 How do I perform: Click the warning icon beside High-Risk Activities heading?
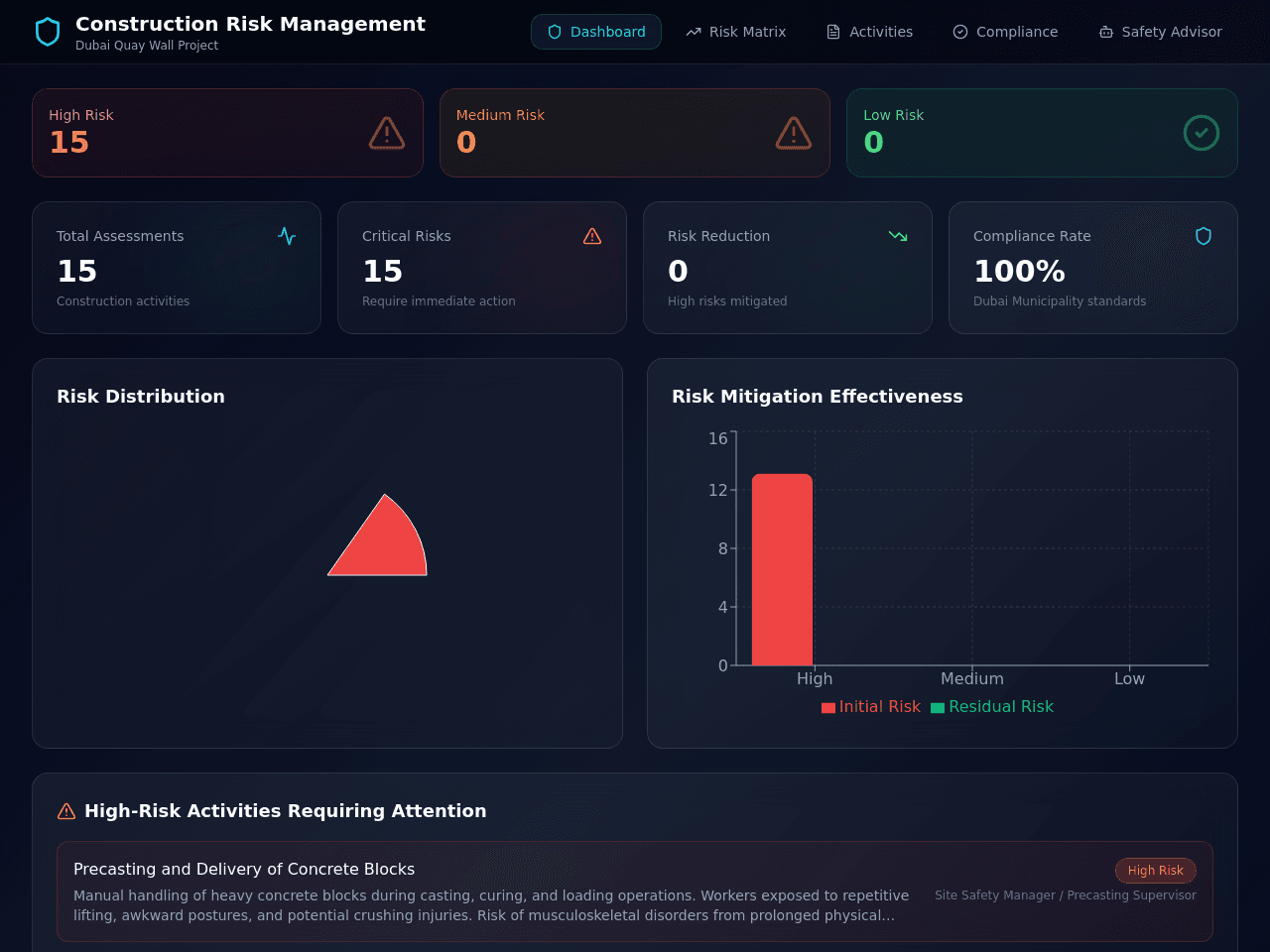[x=66, y=811]
